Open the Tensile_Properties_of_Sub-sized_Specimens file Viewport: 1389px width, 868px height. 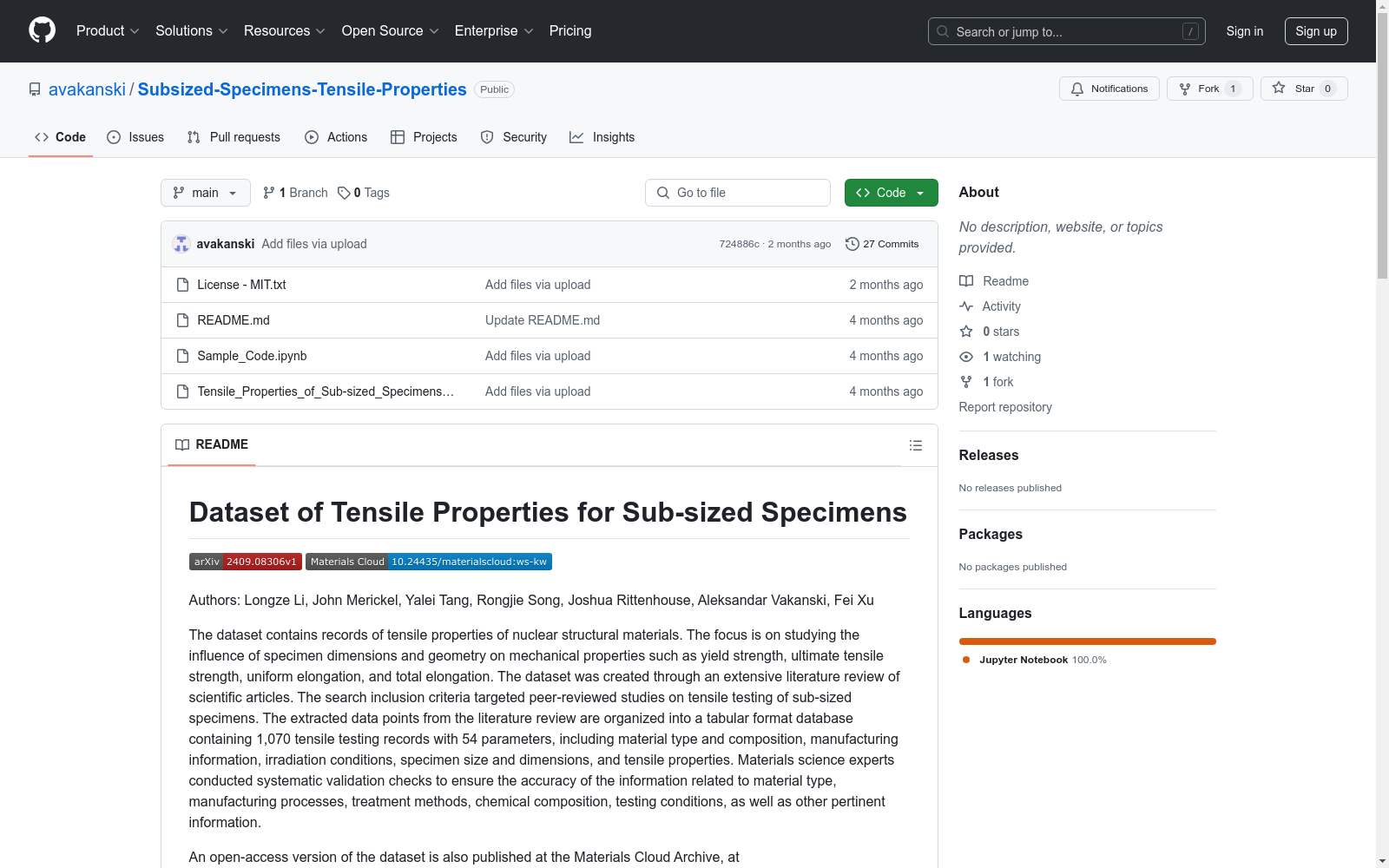[x=326, y=391]
